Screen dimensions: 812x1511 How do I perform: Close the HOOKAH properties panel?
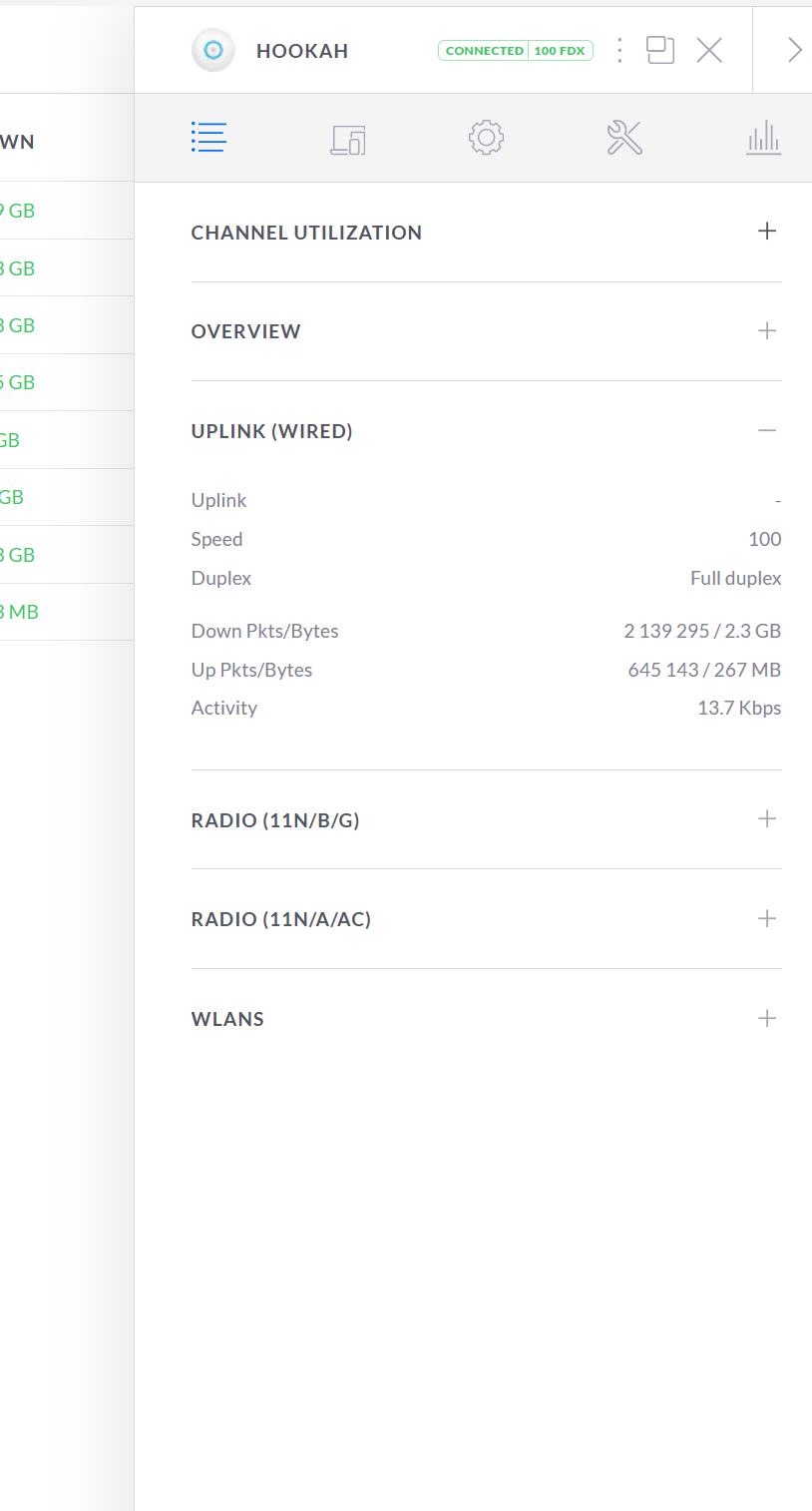(709, 50)
